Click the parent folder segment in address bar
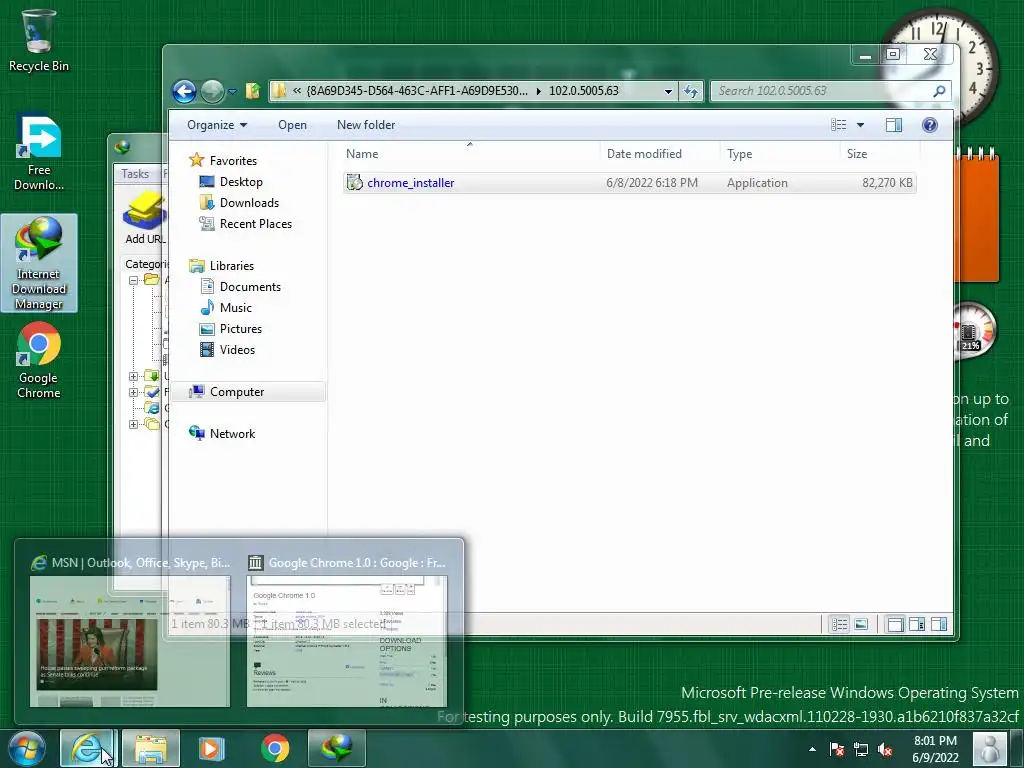This screenshot has height=768, width=1024. [x=417, y=91]
